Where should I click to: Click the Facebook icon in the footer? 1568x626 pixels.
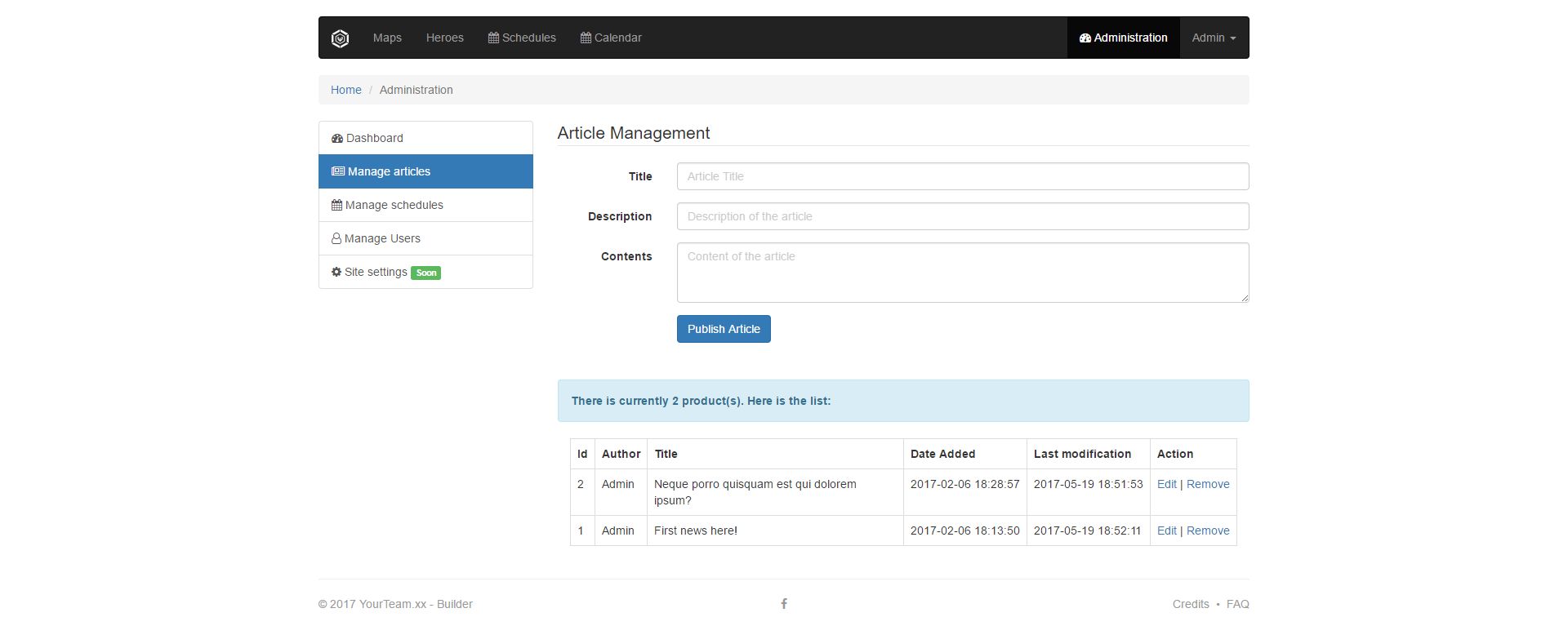coord(784,604)
